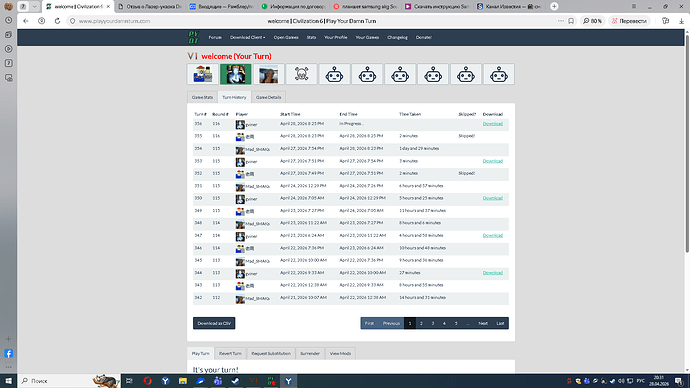The height and width of the screenshot is (388, 690).
Task: Click the Windows Start button
Action: 8,381
